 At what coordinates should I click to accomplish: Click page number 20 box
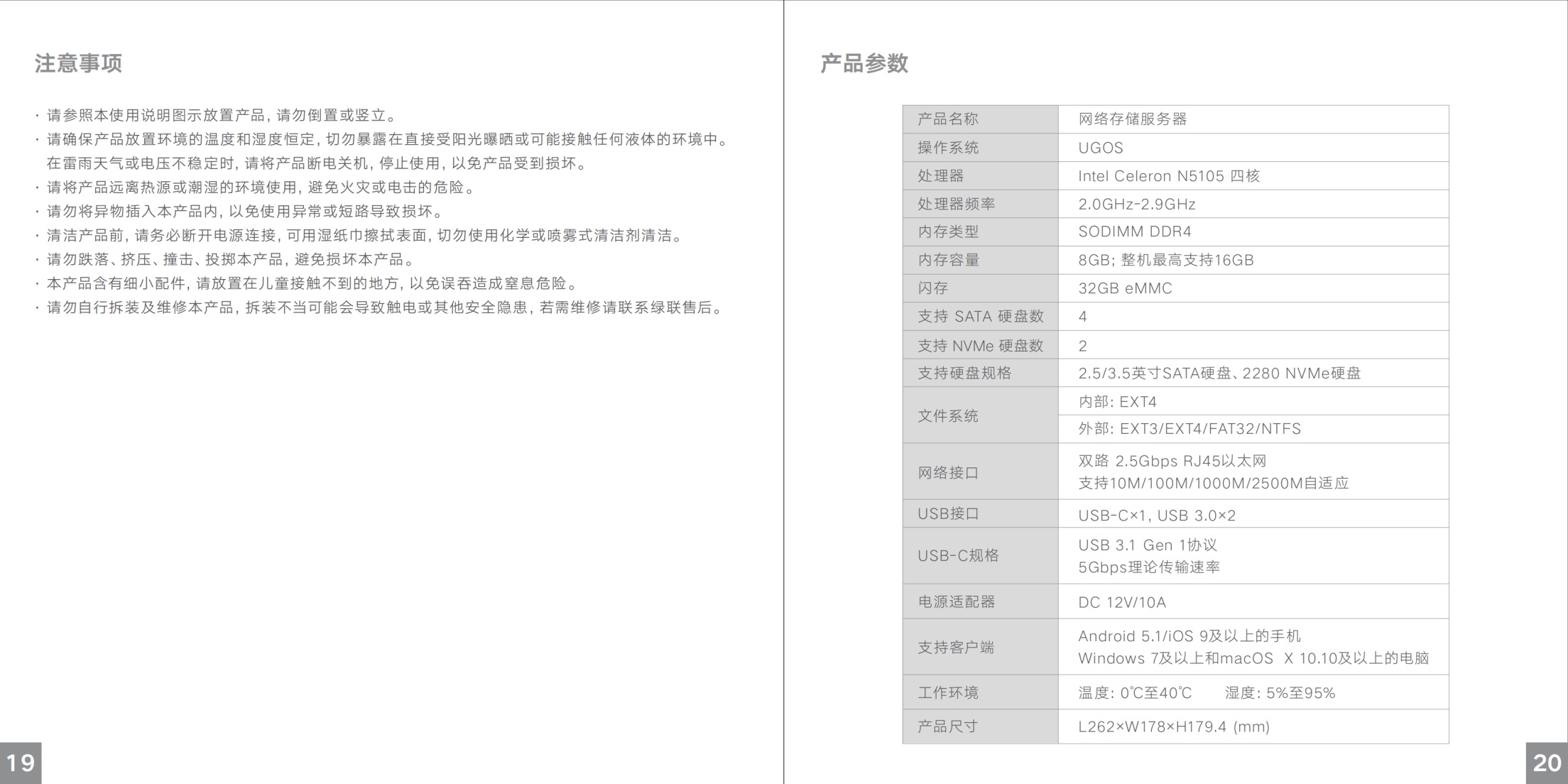click(1547, 763)
